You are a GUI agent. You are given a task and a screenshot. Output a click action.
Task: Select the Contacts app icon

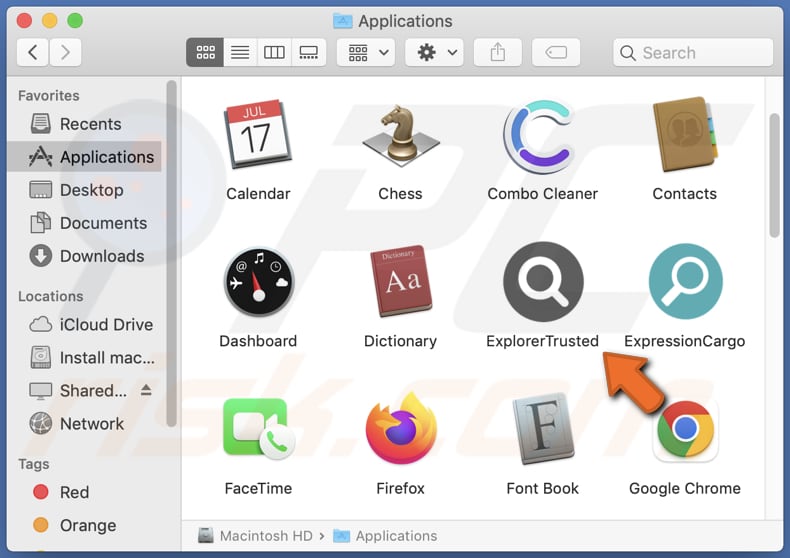click(x=685, y=134)
